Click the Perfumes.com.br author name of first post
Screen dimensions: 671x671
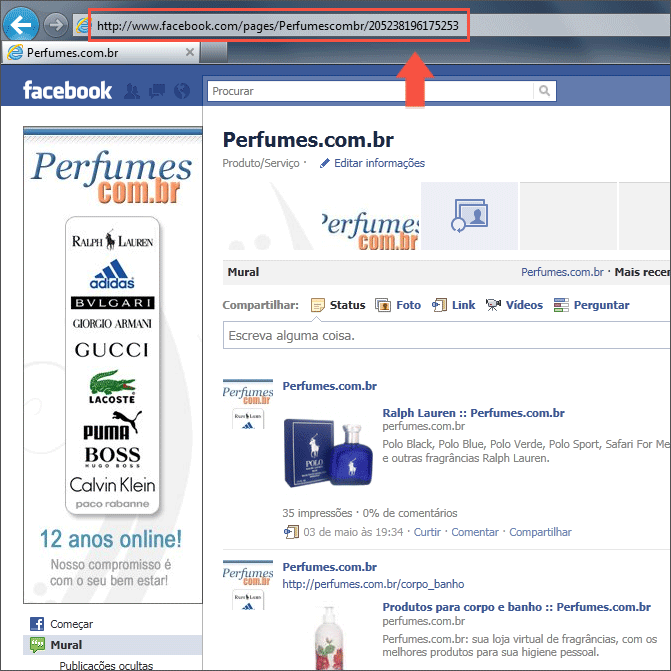pos(330,386)
